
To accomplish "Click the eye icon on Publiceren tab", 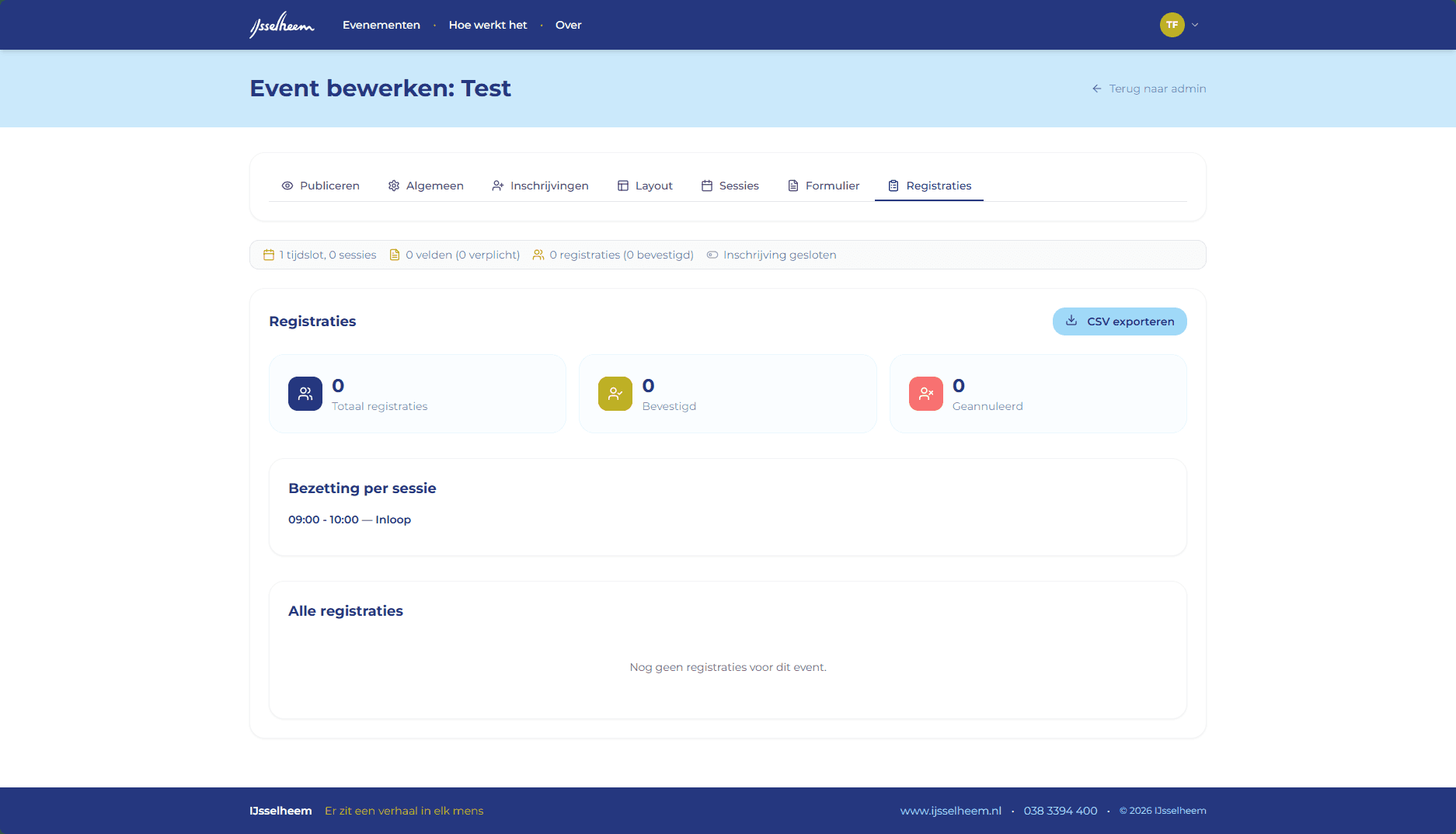I will pos(287,186).
